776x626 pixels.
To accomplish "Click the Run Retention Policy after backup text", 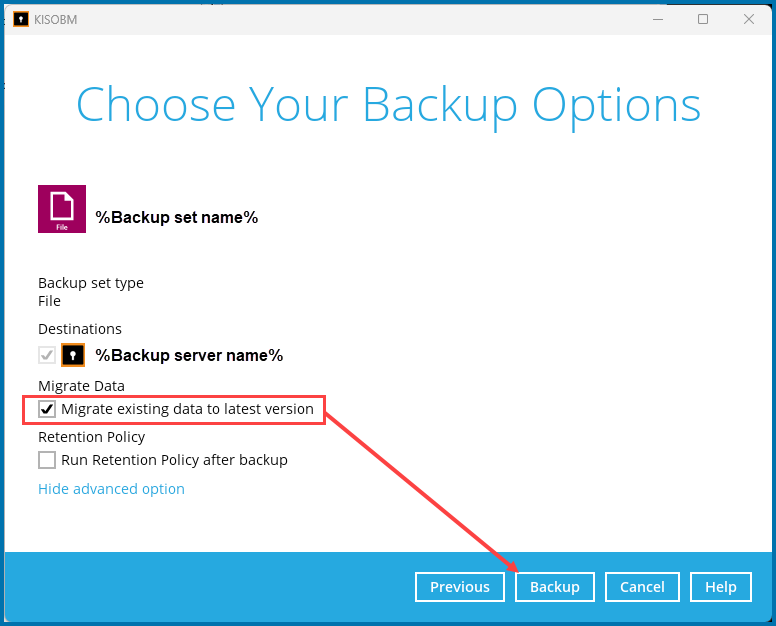I will pos(174,460).
